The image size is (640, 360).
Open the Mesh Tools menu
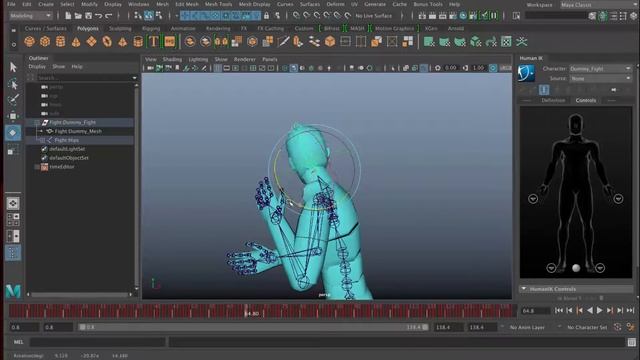pos(218,4)
